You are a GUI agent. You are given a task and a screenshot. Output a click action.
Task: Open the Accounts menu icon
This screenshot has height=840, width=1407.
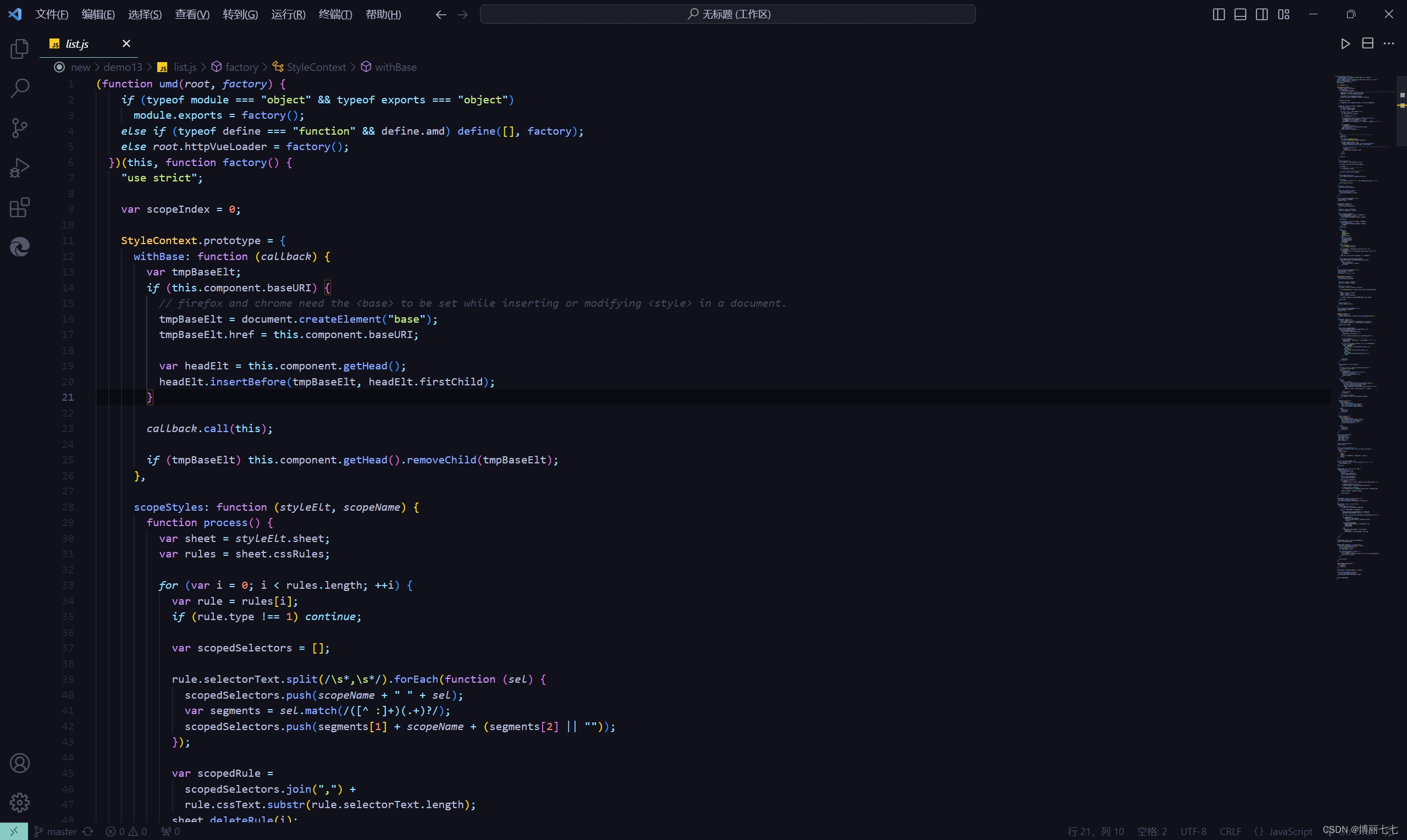[x=19, y=763]
